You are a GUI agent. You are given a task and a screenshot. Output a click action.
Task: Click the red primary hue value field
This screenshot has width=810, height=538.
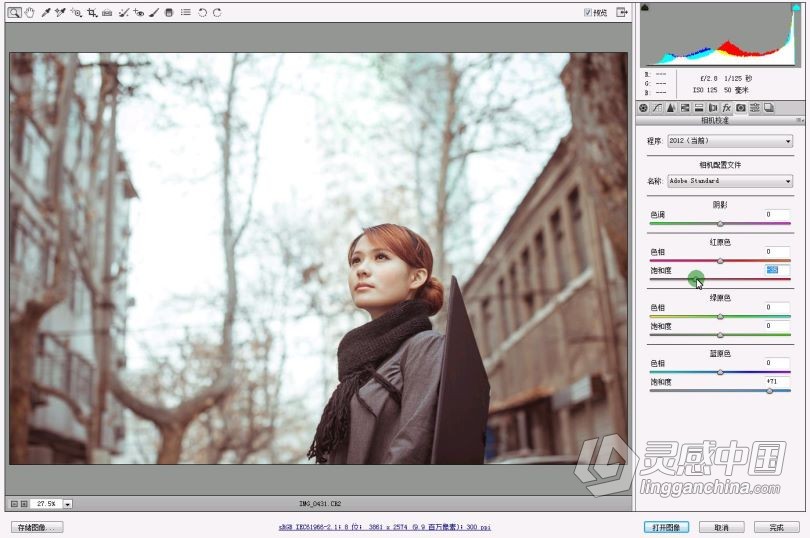(x=777, y=252)
